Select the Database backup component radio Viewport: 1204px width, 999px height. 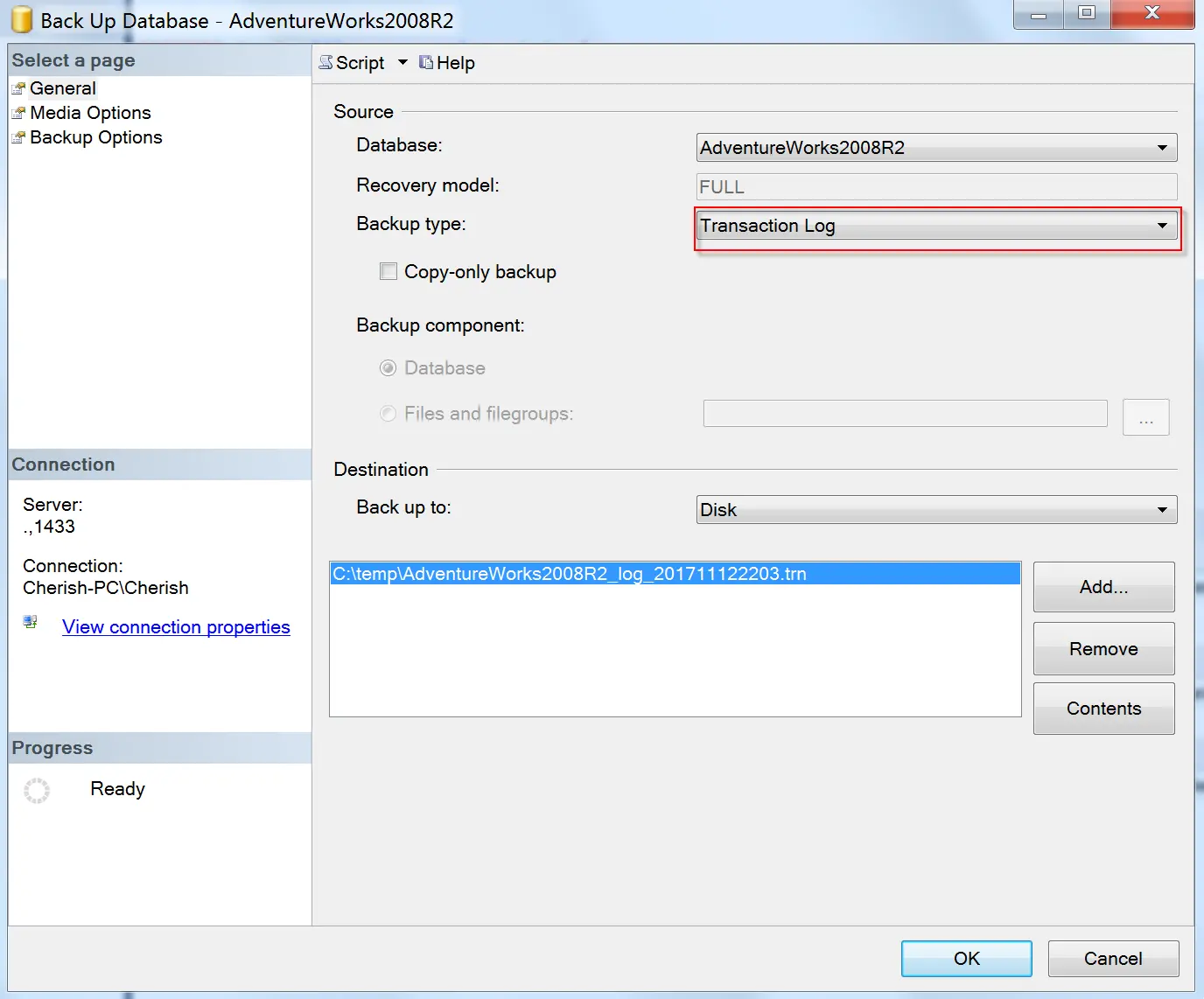pyautogui.click(x=388, y=368)
